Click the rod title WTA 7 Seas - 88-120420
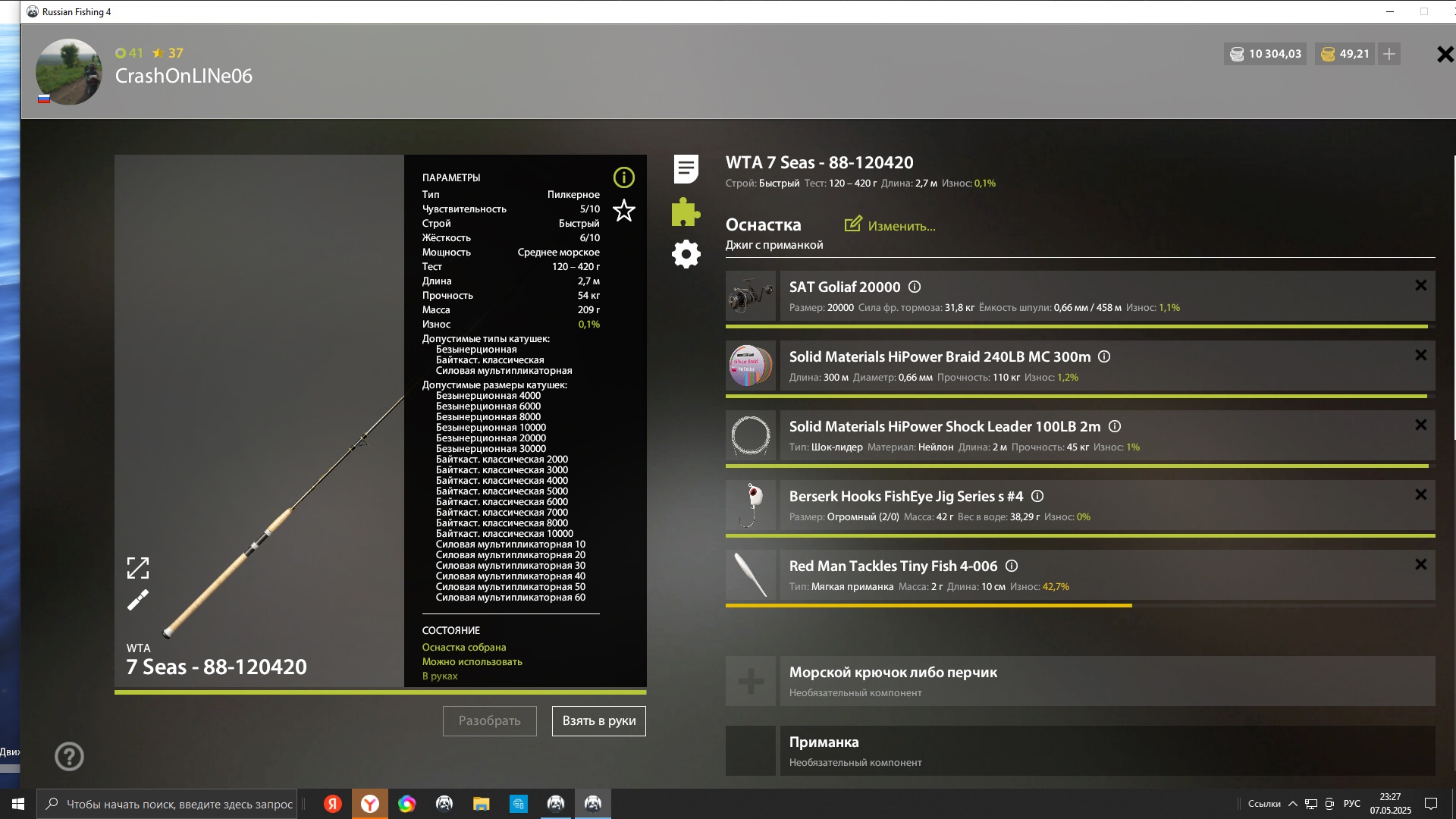 [819, 162]
